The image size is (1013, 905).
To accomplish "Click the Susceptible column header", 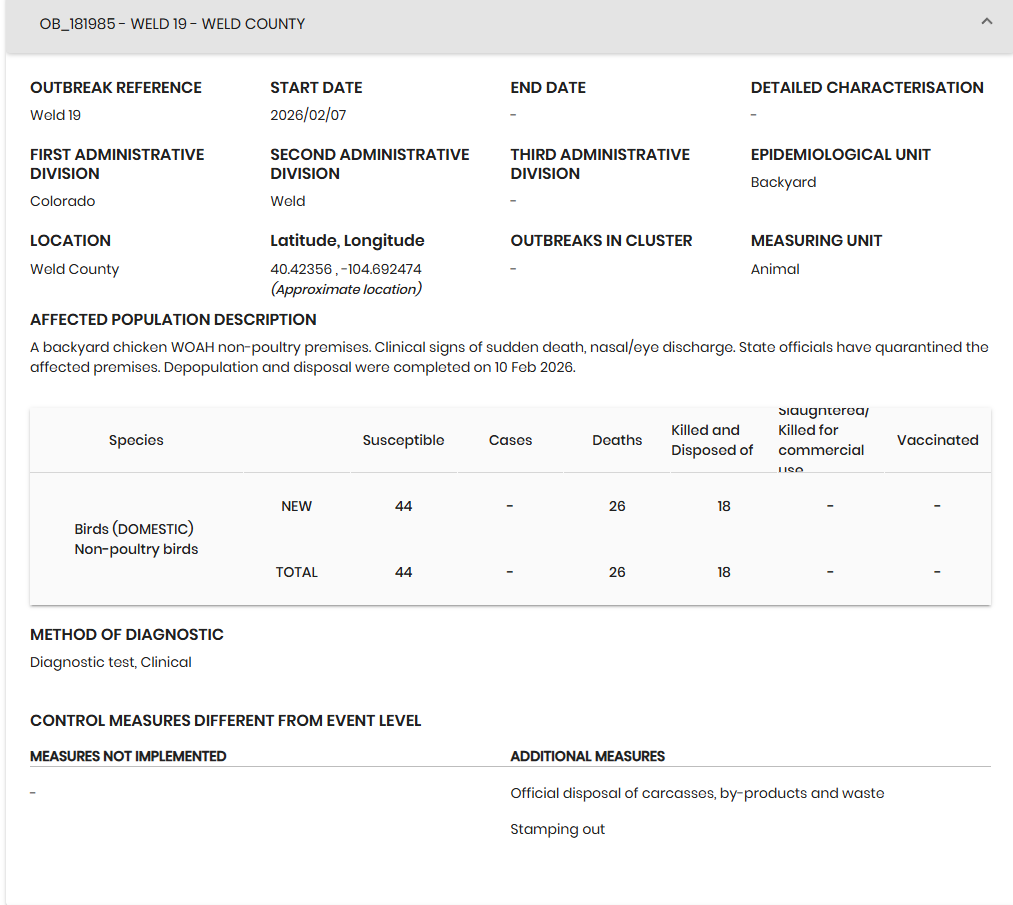I will [x=403, y=440].
